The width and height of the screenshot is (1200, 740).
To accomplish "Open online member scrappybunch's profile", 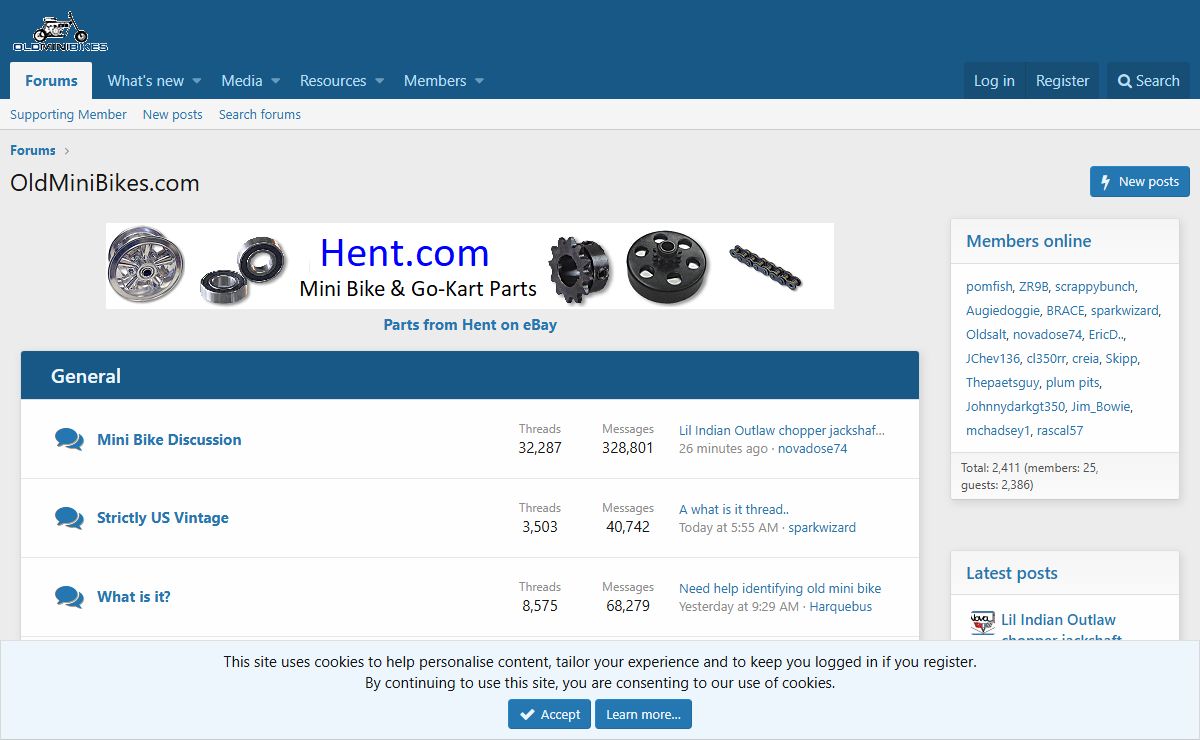I will tap(1095, 287).
